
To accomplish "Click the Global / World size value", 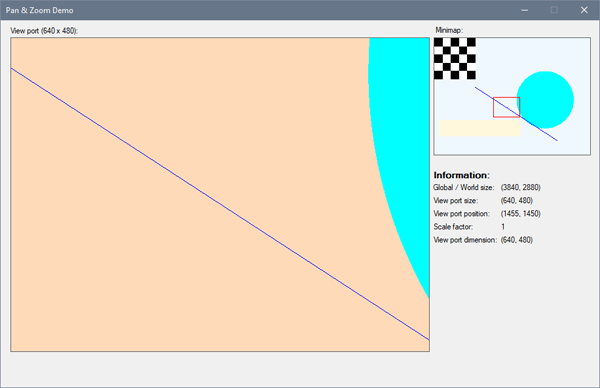I will pyautogui.click(x=520, y=187).
